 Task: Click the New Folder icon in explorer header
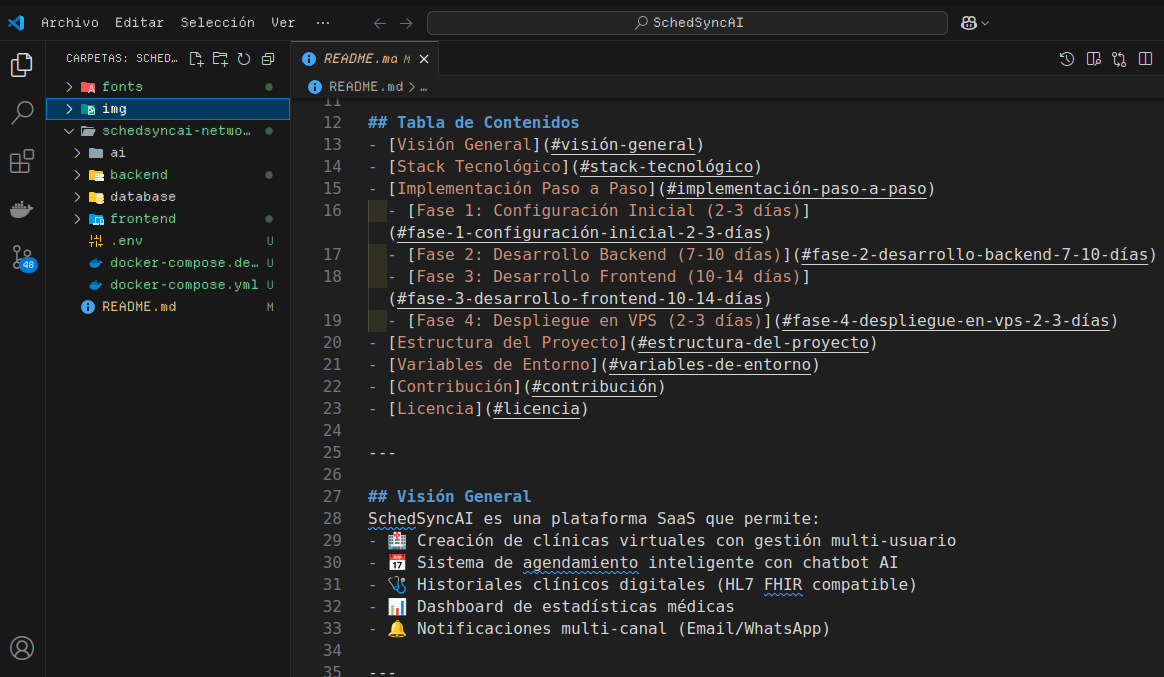[x=220, y=59]
